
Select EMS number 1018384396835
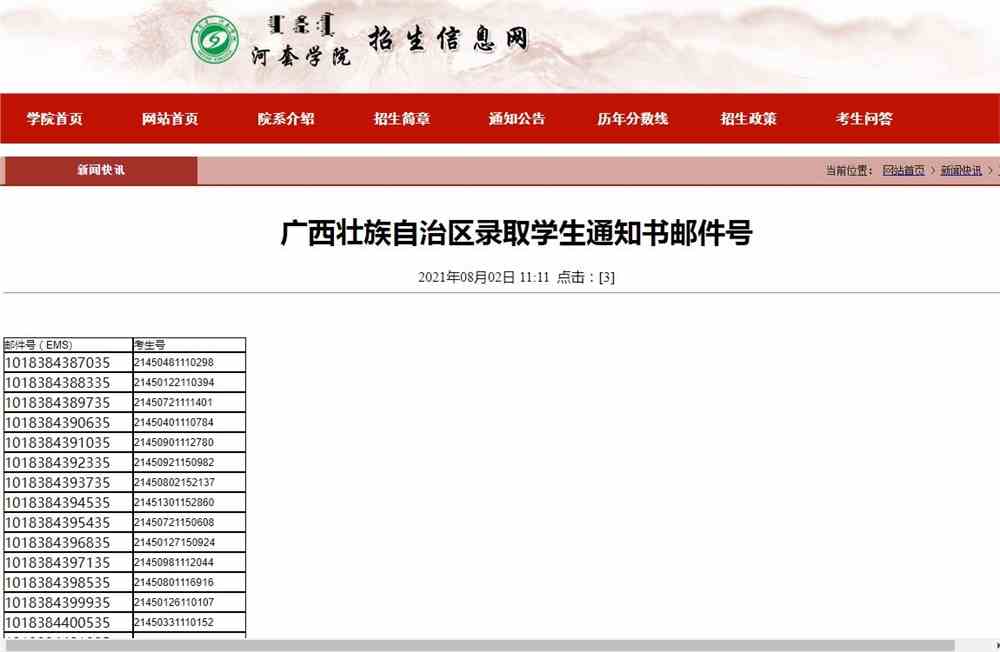[57, 543]
